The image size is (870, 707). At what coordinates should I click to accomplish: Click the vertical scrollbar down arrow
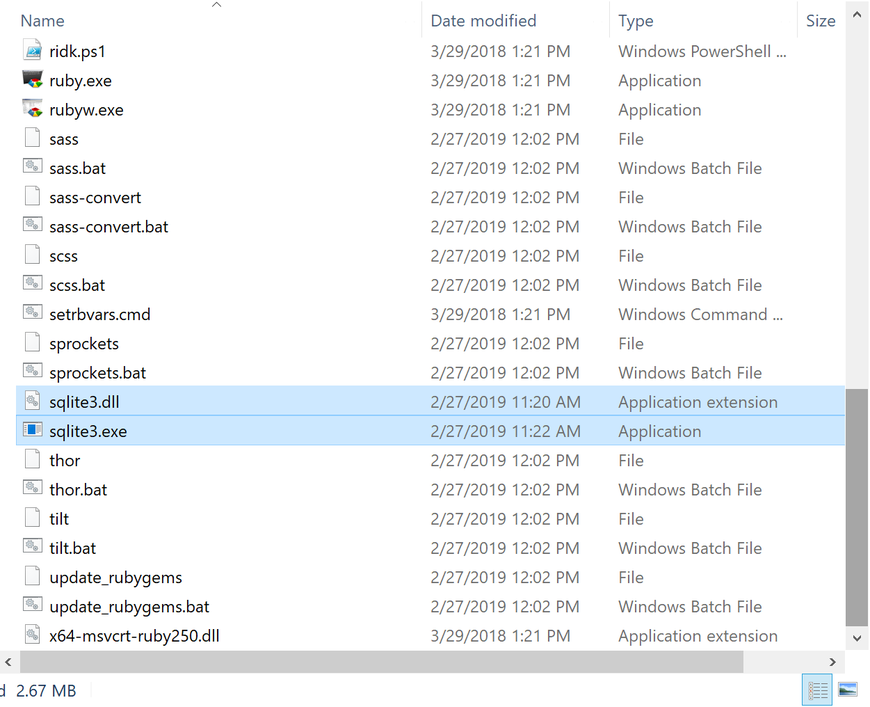(x=857, y=638)
